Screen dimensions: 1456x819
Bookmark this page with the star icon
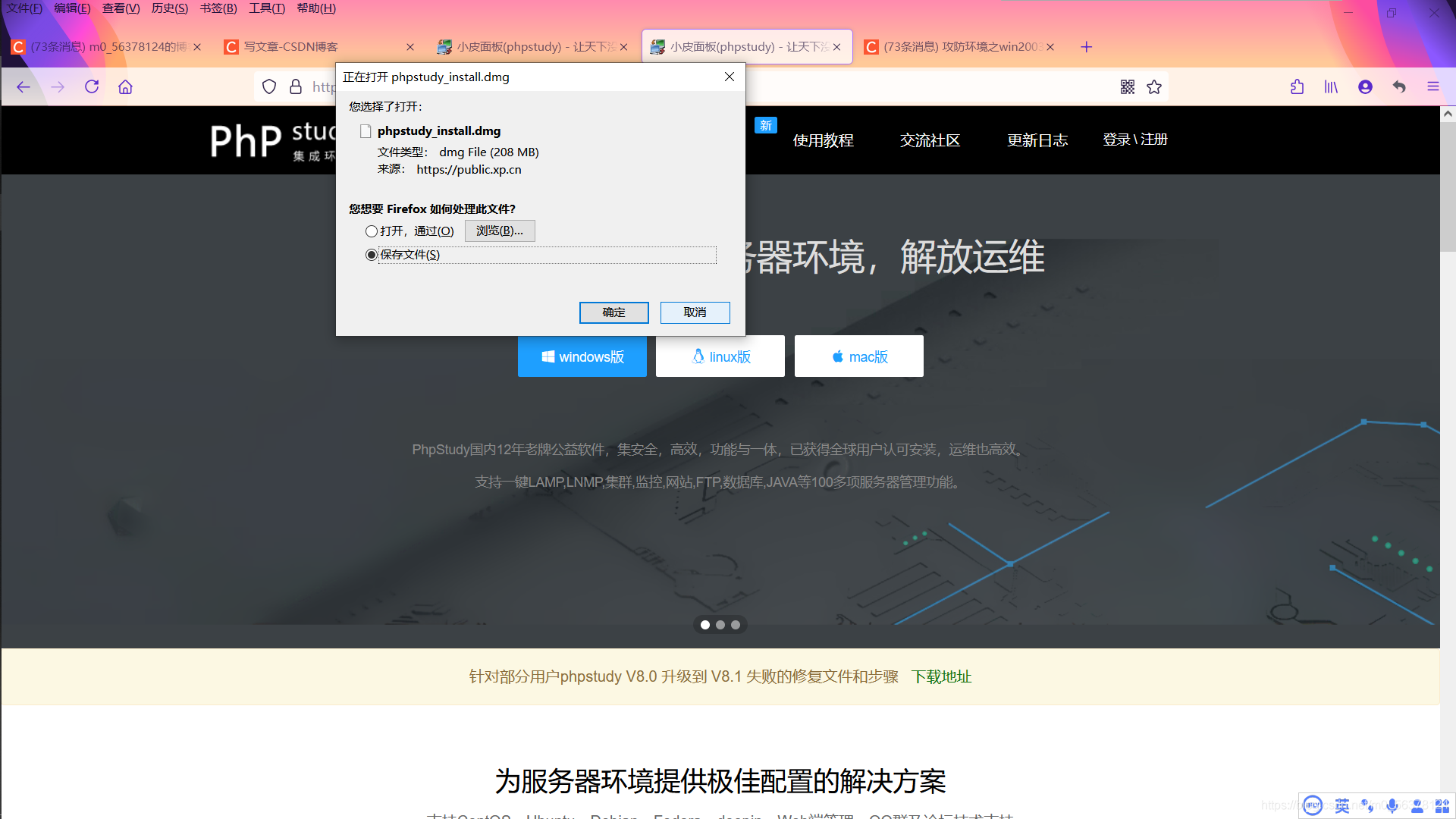pyautogui.click(x=1154, y=87)
